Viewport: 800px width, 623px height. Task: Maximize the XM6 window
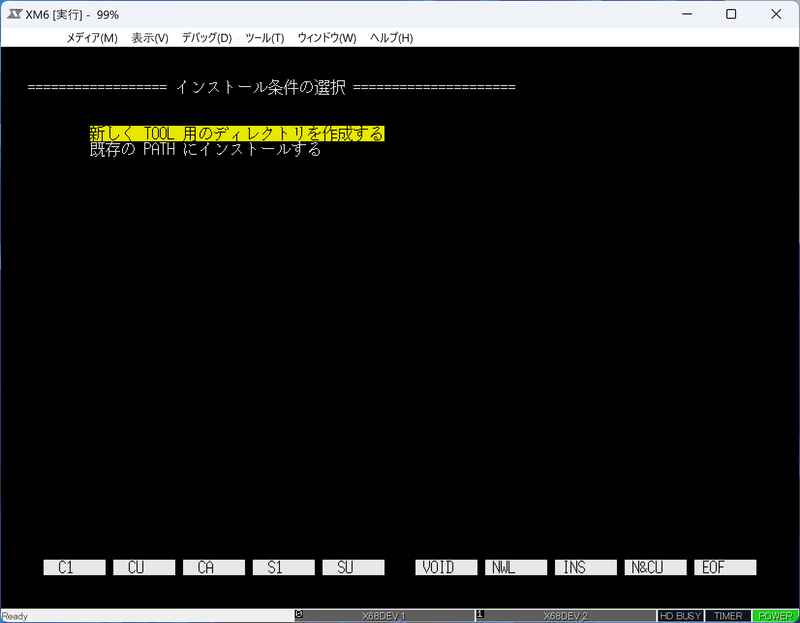click(x=731, y=14)
